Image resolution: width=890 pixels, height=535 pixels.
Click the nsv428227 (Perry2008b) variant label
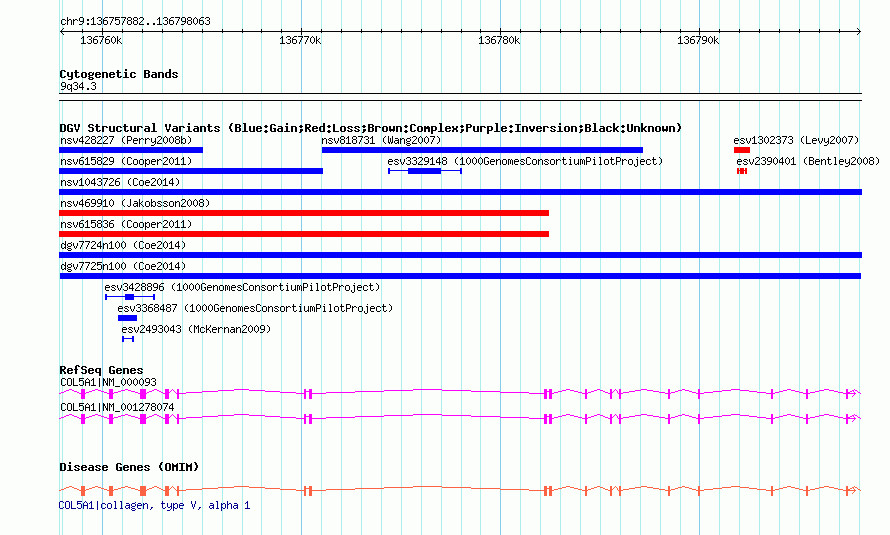[126, 140]
